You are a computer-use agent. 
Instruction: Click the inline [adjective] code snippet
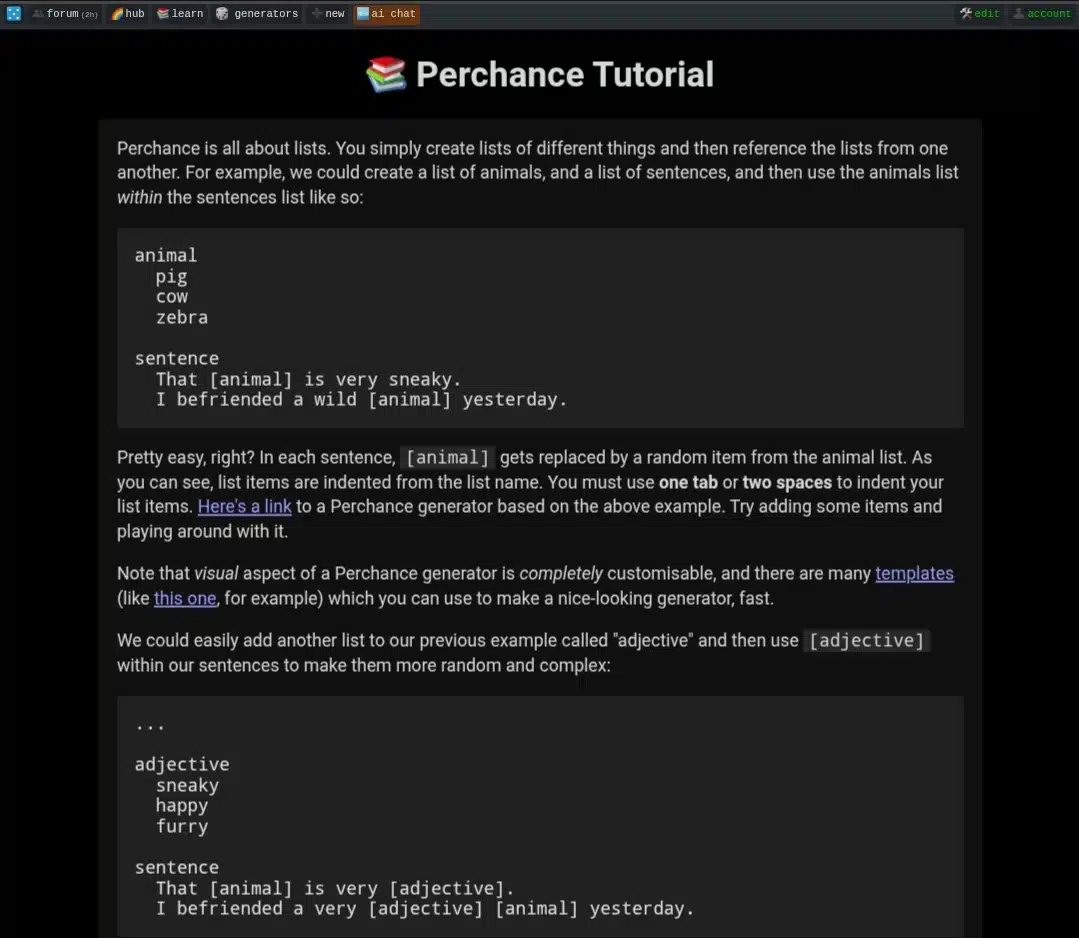[x=866, y=641]
